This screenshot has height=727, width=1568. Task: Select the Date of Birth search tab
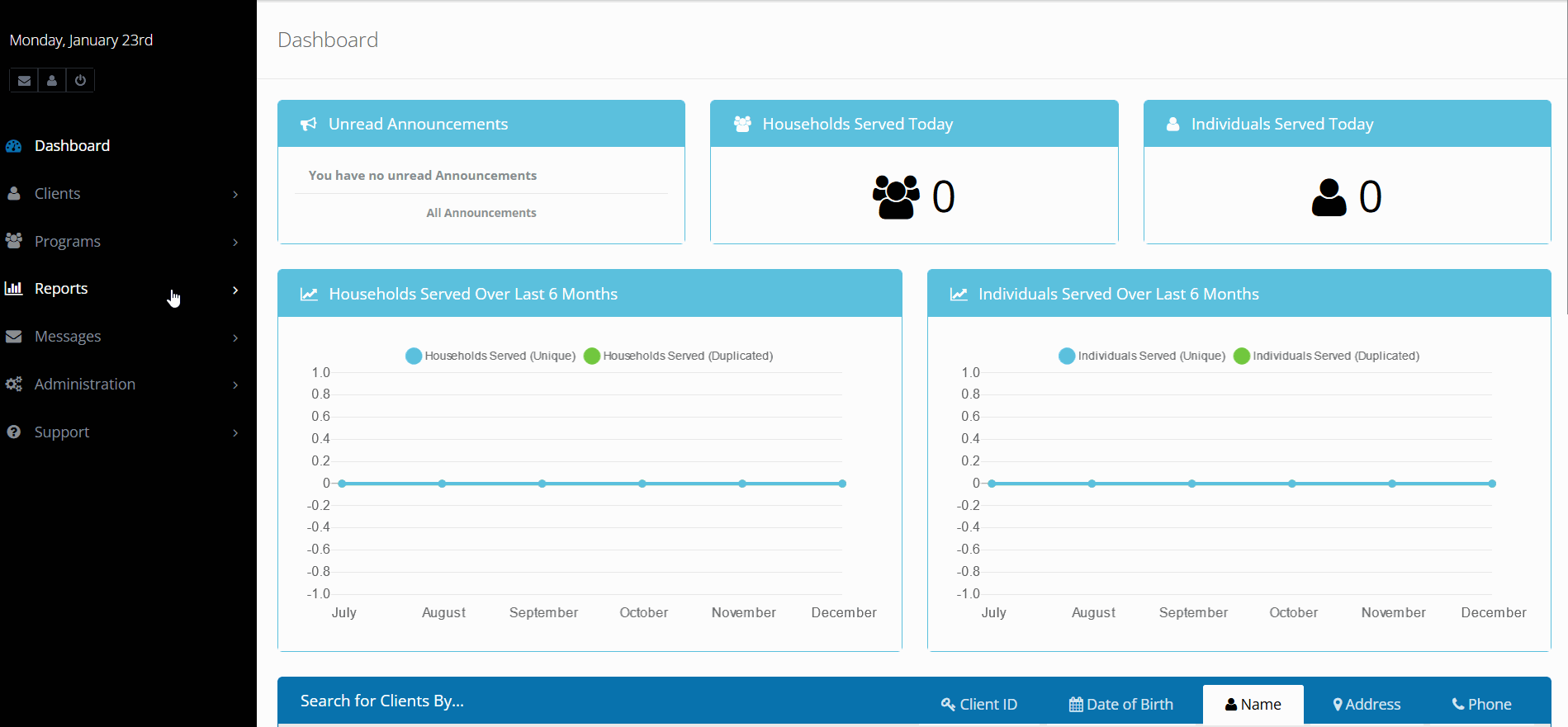click(x=1121, y=704)
